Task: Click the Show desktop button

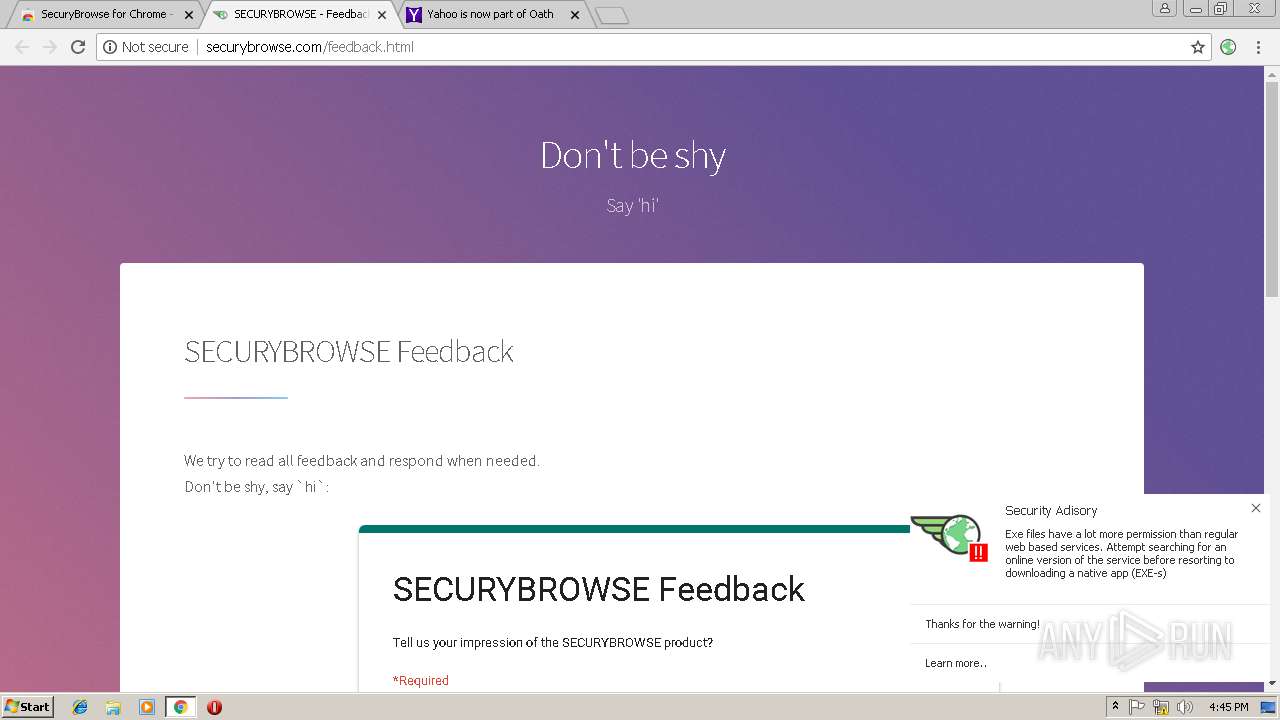Action: click(1269, 707)
